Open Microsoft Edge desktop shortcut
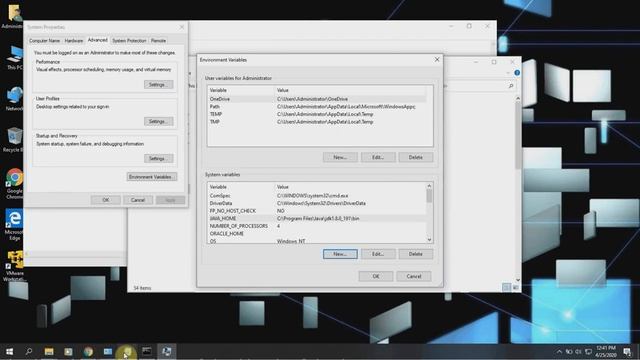 click(x=14, y=224)
